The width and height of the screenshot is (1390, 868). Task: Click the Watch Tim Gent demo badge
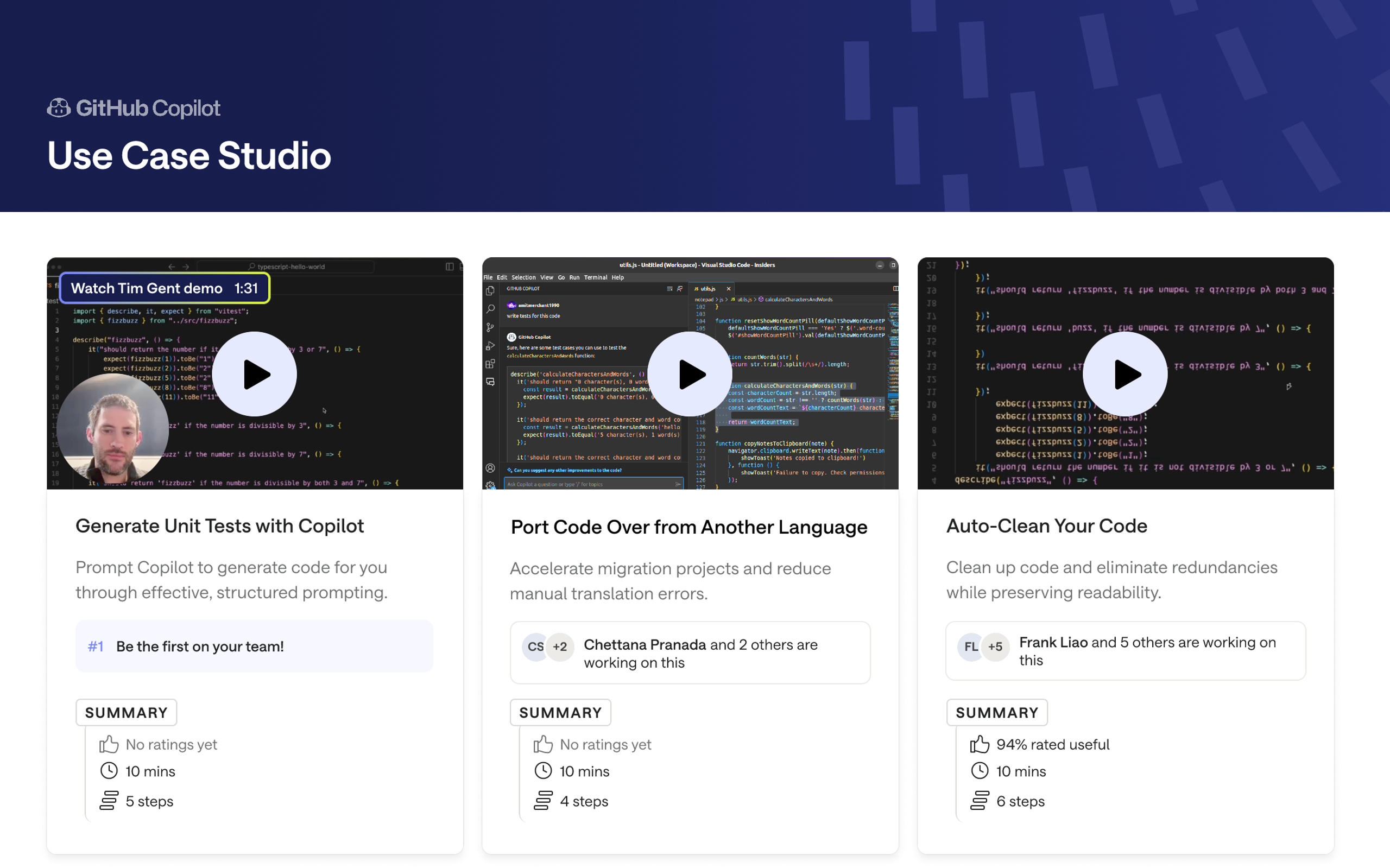(x=165, y=288)
